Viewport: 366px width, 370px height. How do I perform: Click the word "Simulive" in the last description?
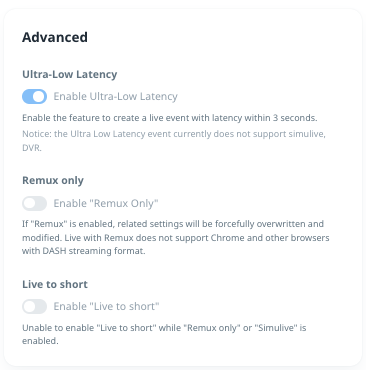(x=275, y=328)
